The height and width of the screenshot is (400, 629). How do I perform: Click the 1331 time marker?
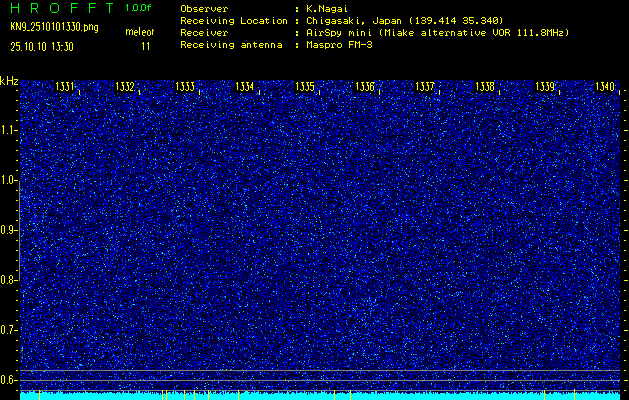tap(64, 88)
